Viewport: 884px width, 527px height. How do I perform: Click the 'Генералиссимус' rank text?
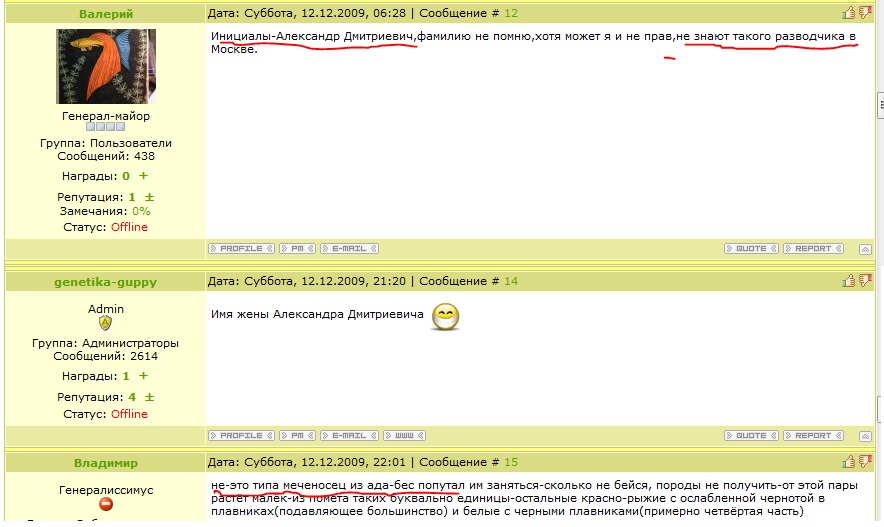coord(106,490)
